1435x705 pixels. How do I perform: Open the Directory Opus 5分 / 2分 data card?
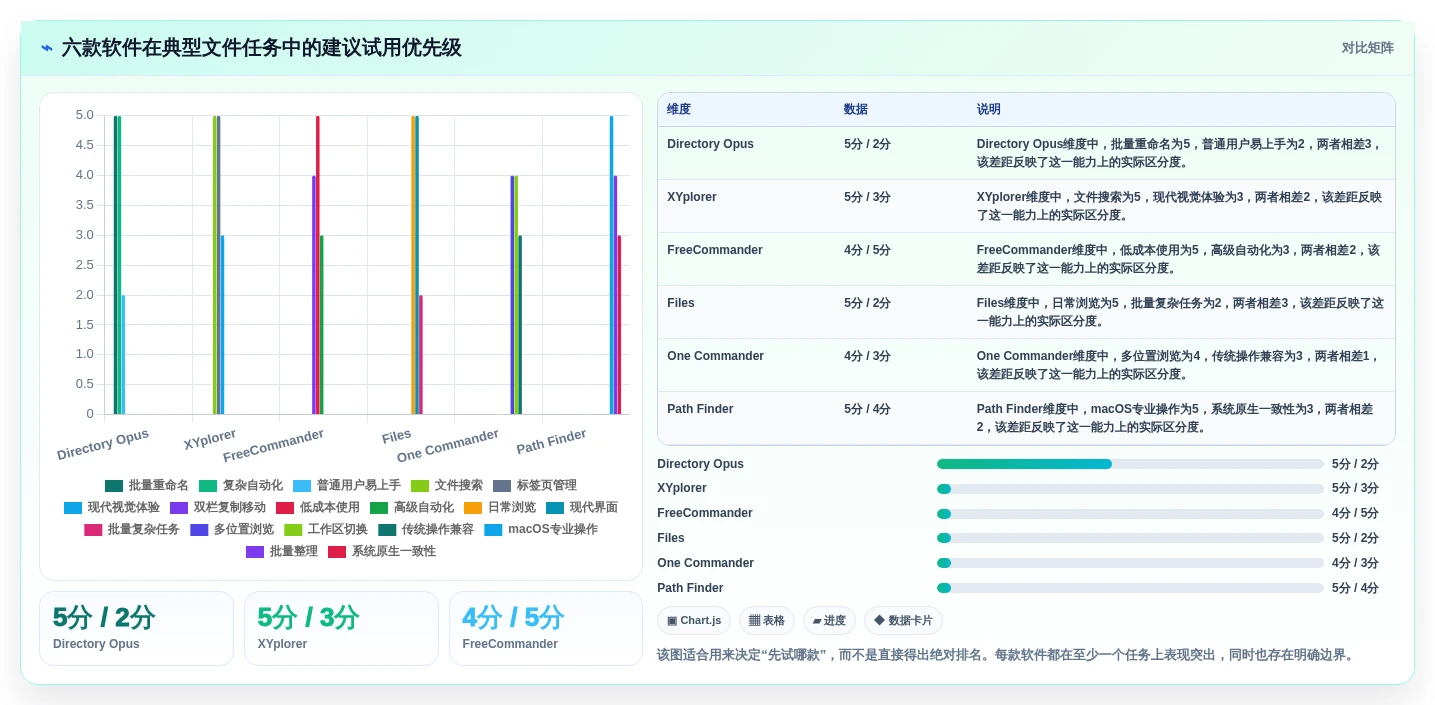click(136, 628)
